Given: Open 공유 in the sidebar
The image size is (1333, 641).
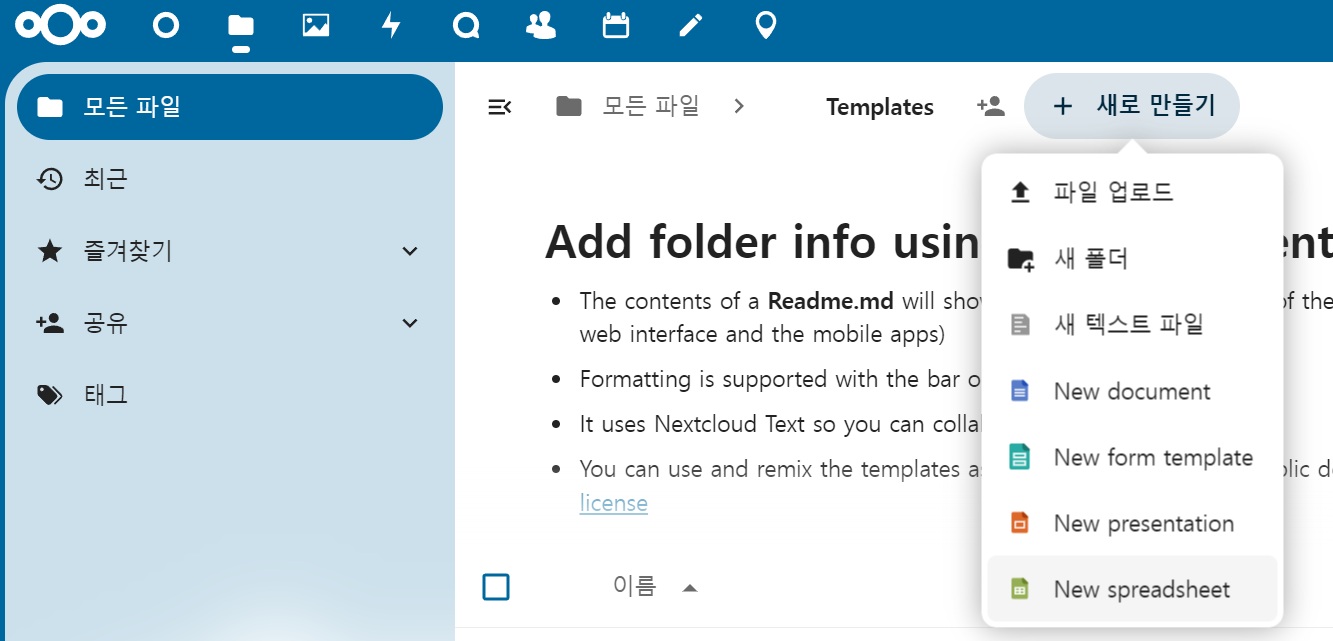Looking at the screenshot, I should [x=230, y=323].
